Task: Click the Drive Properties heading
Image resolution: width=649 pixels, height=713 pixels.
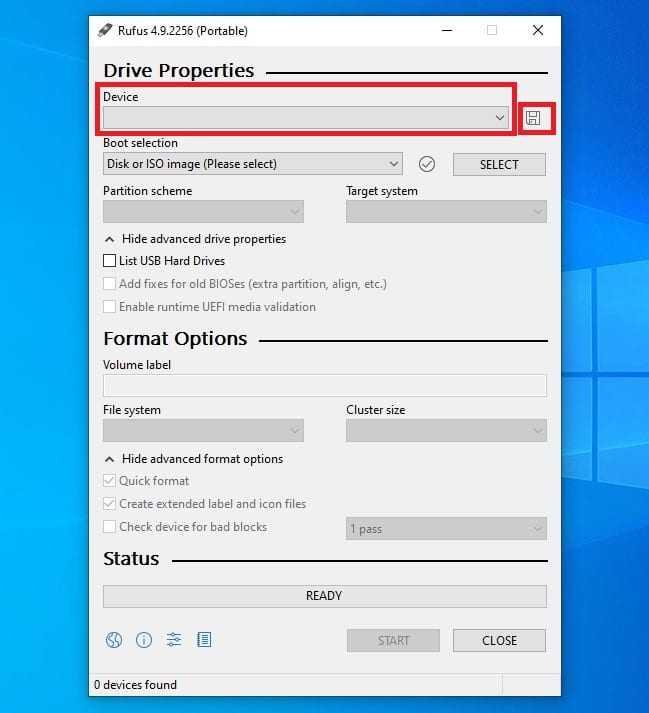Action: point(179,71)
